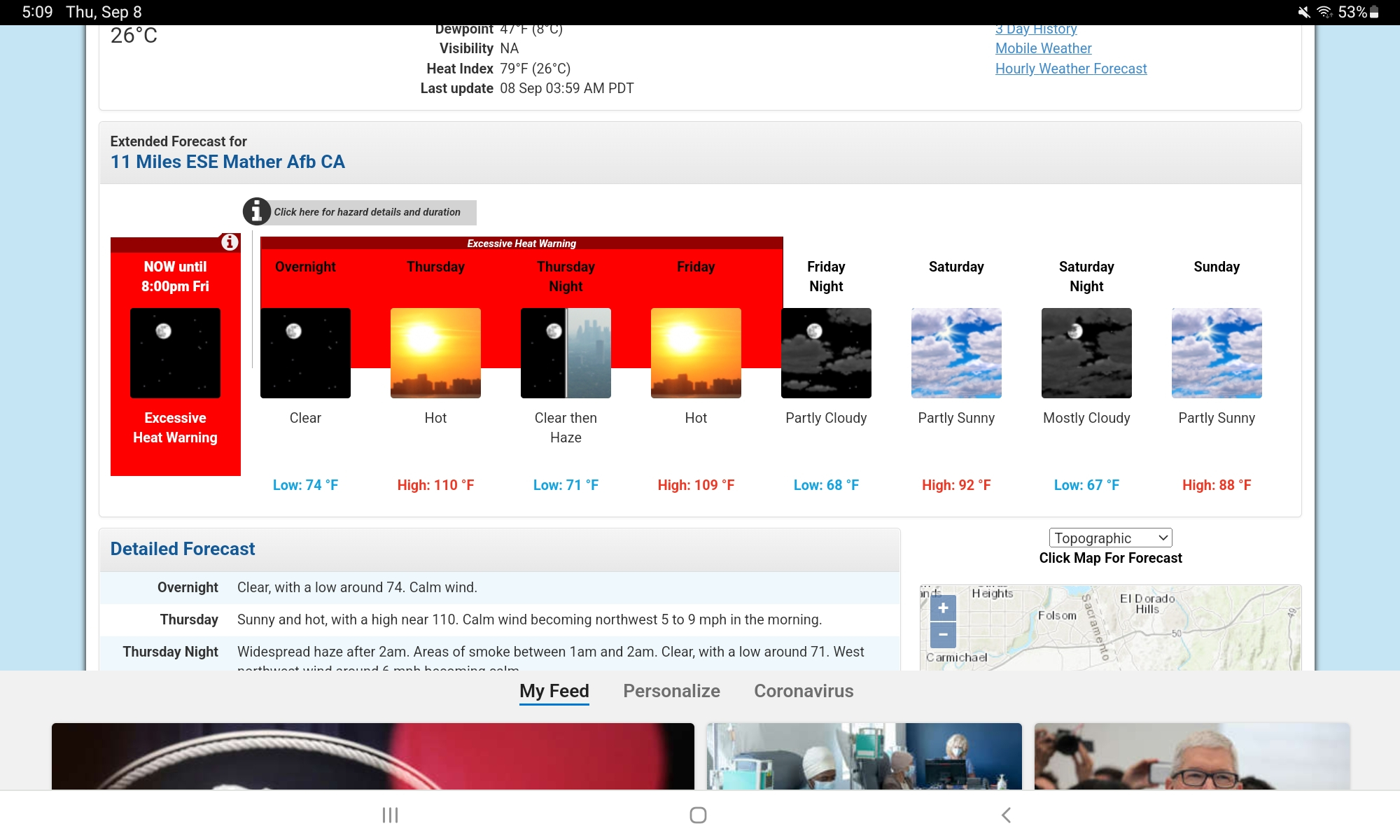Click the High: 109 °F value
The image size is (1400, 840).
click(696, 485)
